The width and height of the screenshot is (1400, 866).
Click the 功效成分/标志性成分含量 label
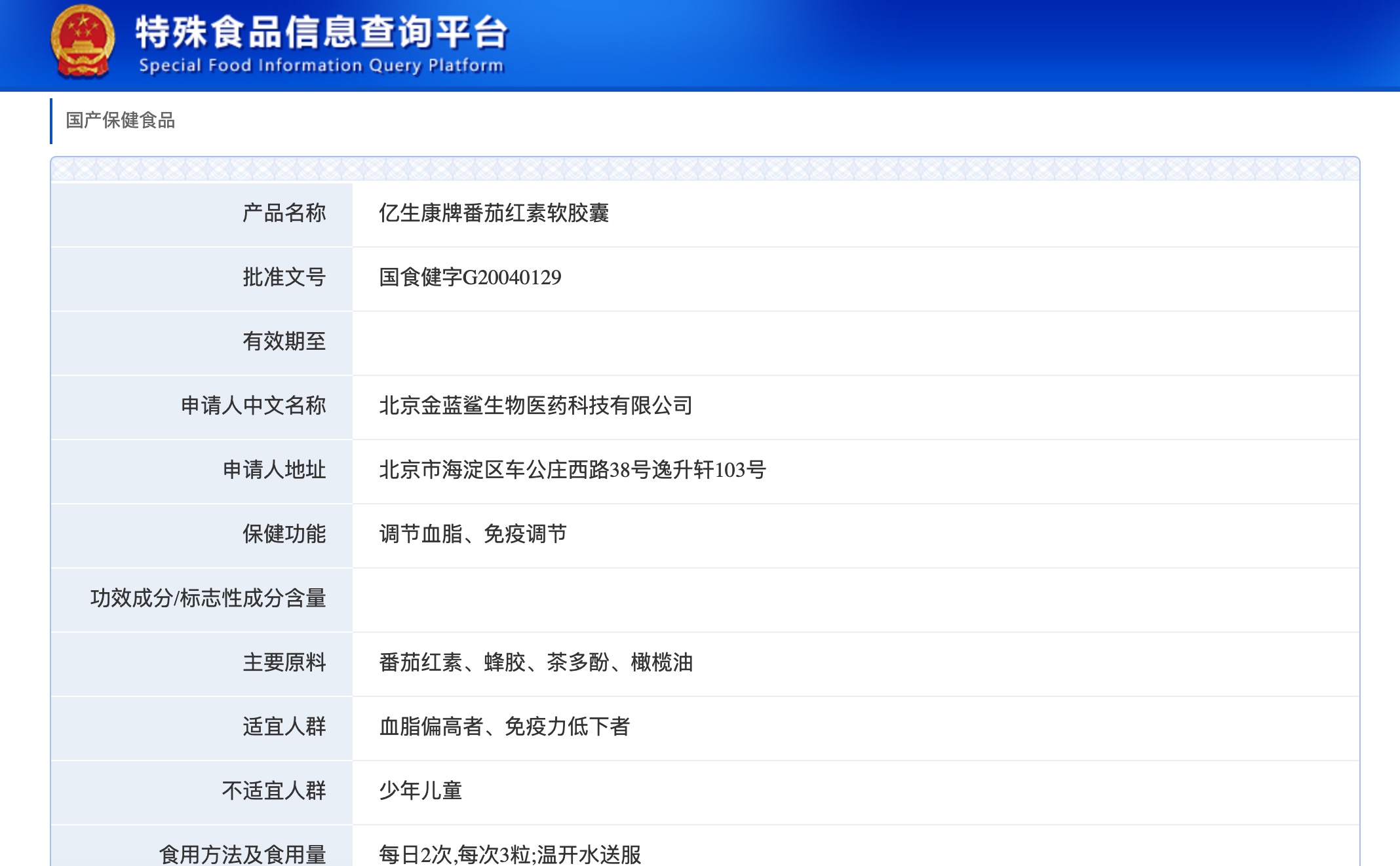point(208,598)
